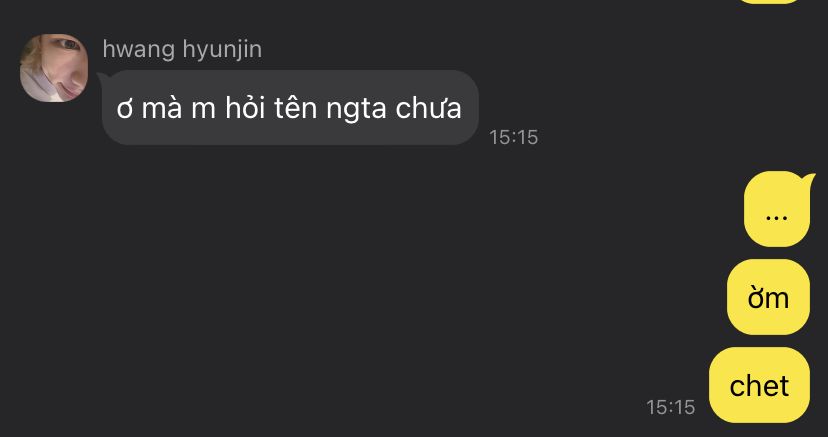Screen dimensions: 828x437
Task: Click the word "hỏi" in the gray bubble
Action: pos(244,108)
